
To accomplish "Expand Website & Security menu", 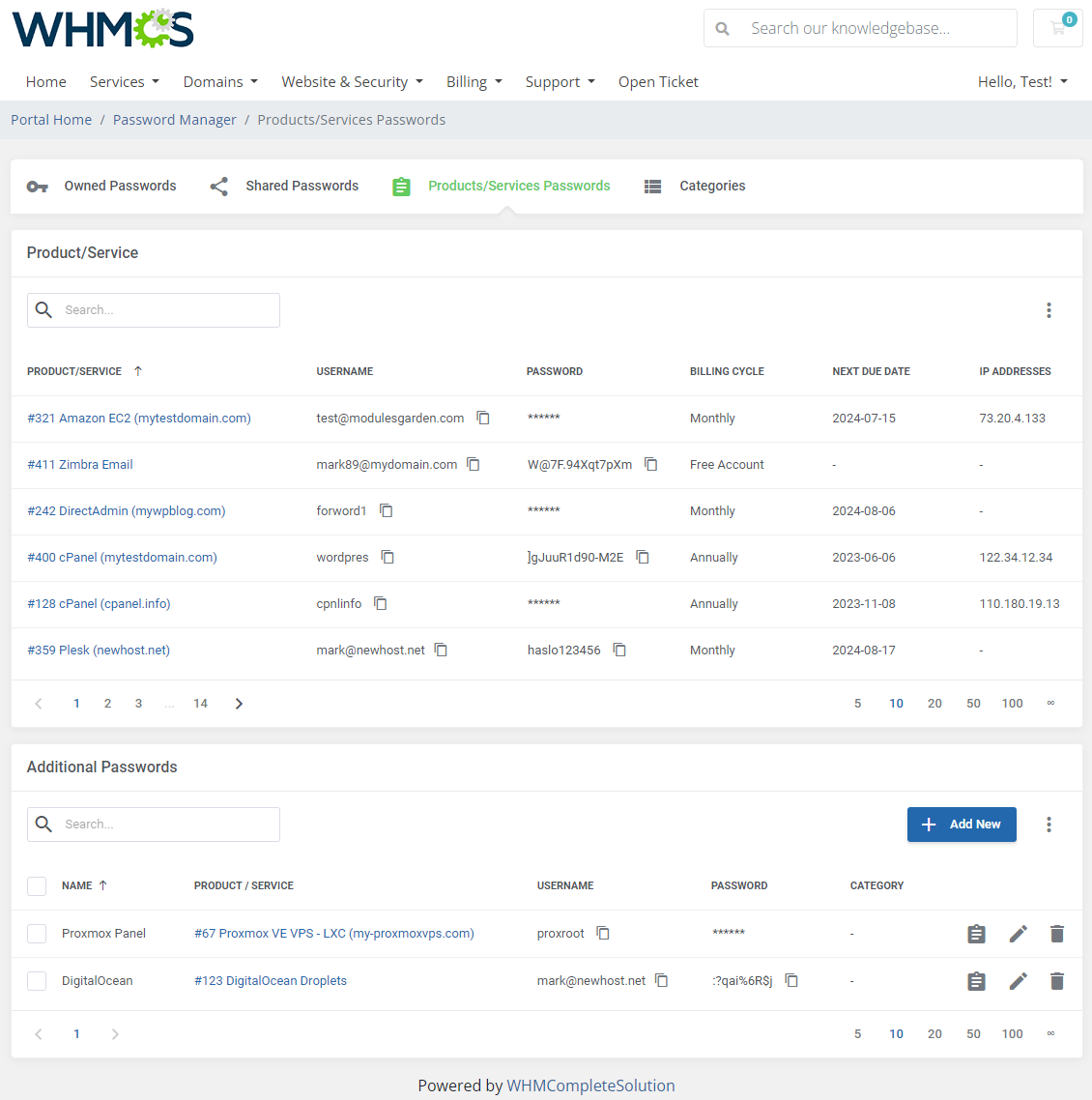I will point(352,82).
